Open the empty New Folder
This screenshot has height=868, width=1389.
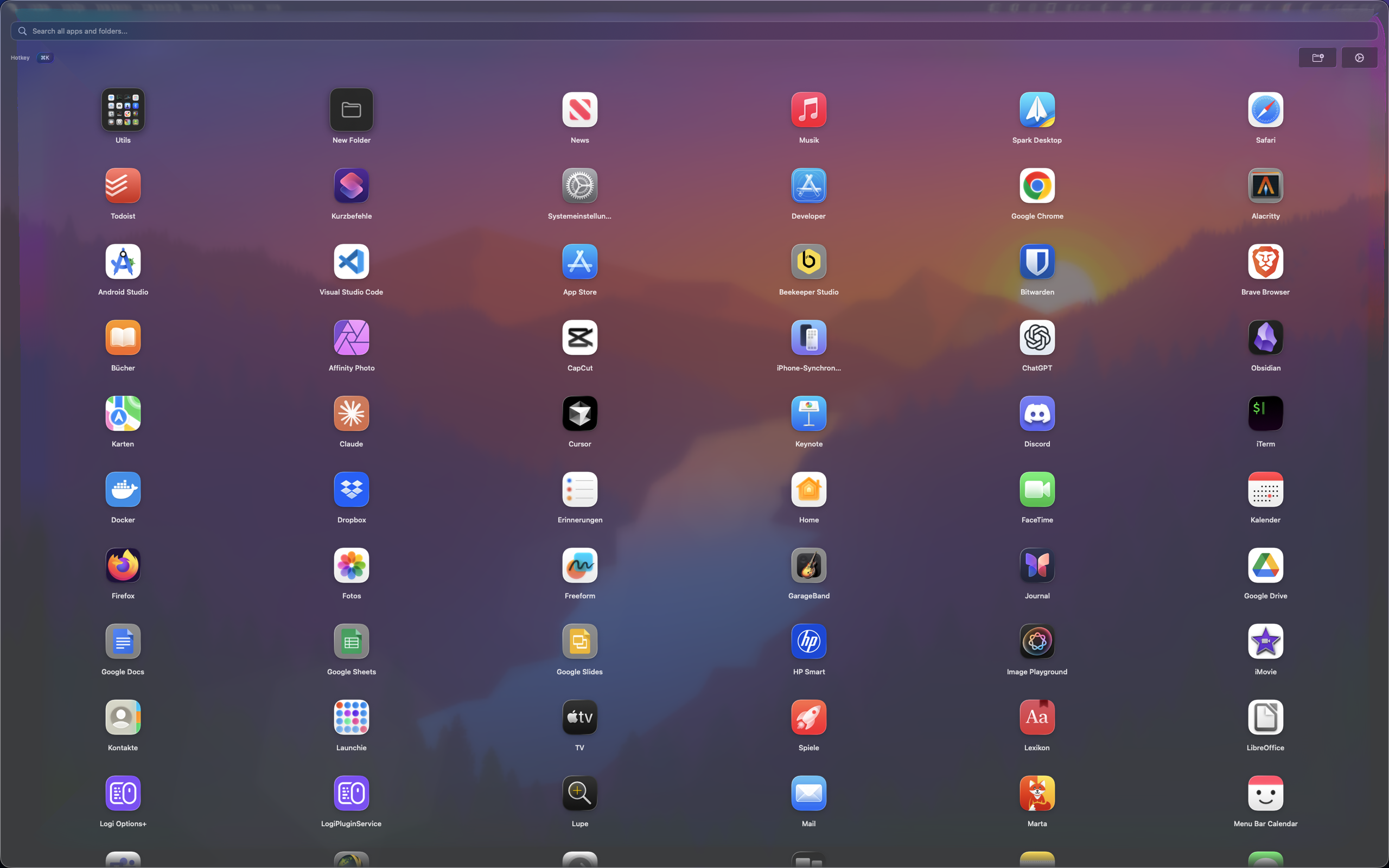click(x=351, y=110)
